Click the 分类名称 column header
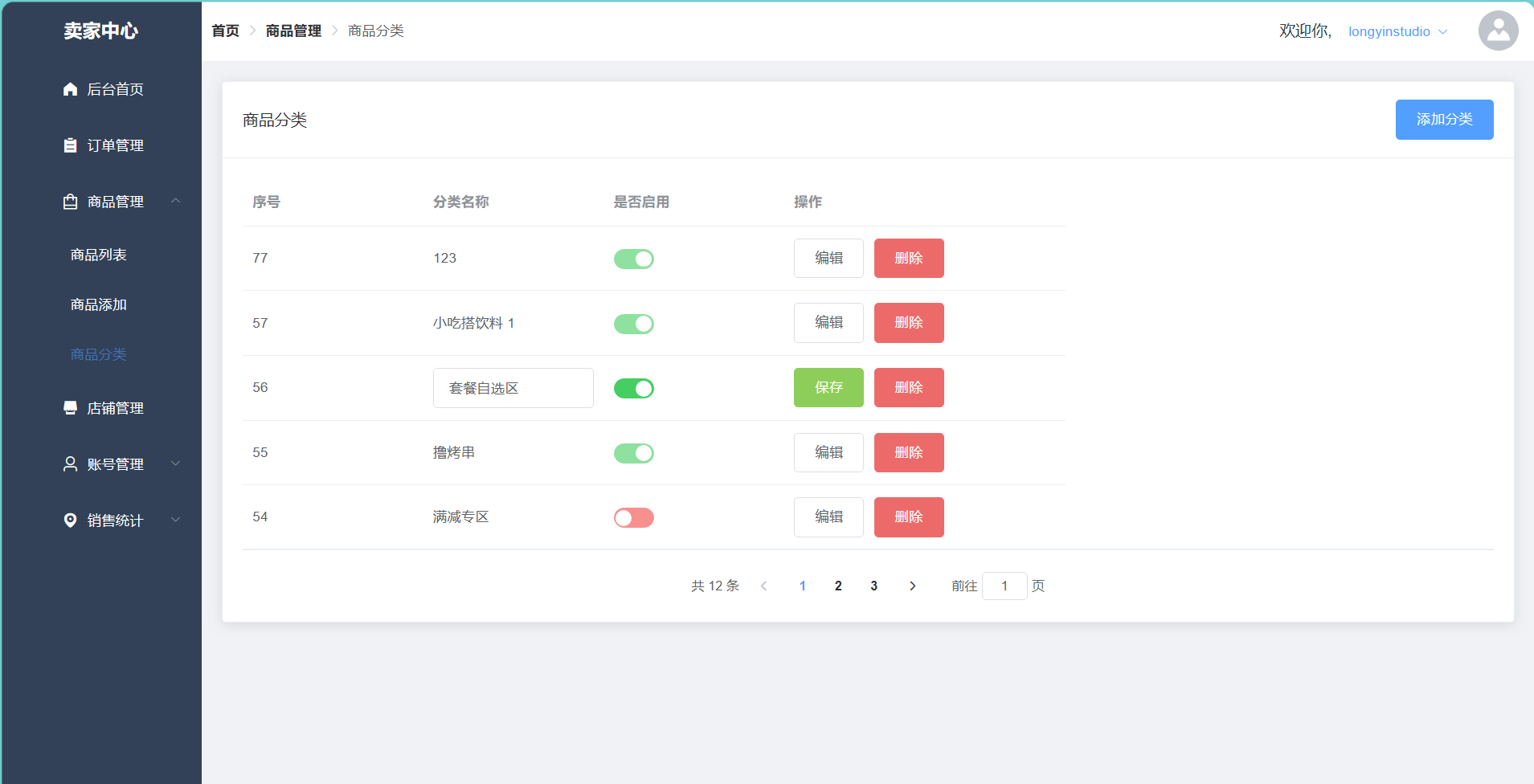 tap(461, 202)
